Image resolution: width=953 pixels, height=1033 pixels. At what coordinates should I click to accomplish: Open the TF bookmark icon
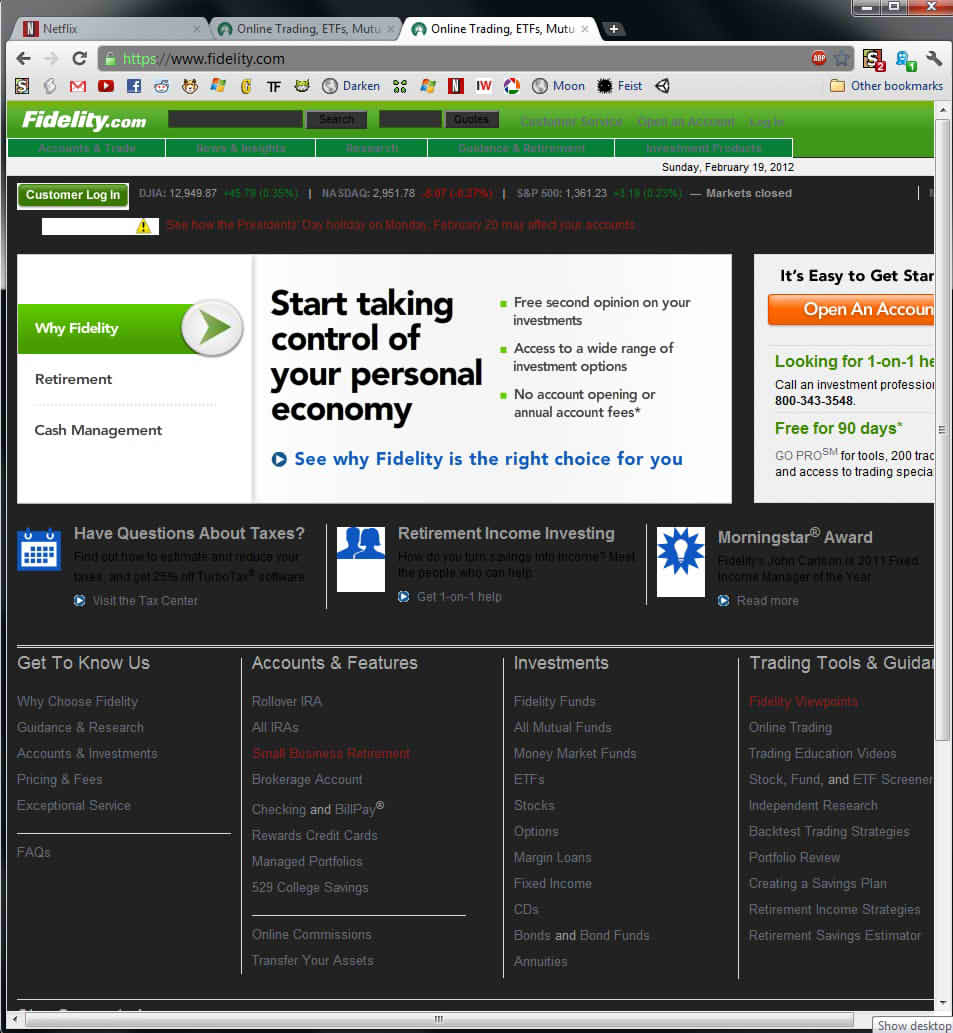point(274,86)
